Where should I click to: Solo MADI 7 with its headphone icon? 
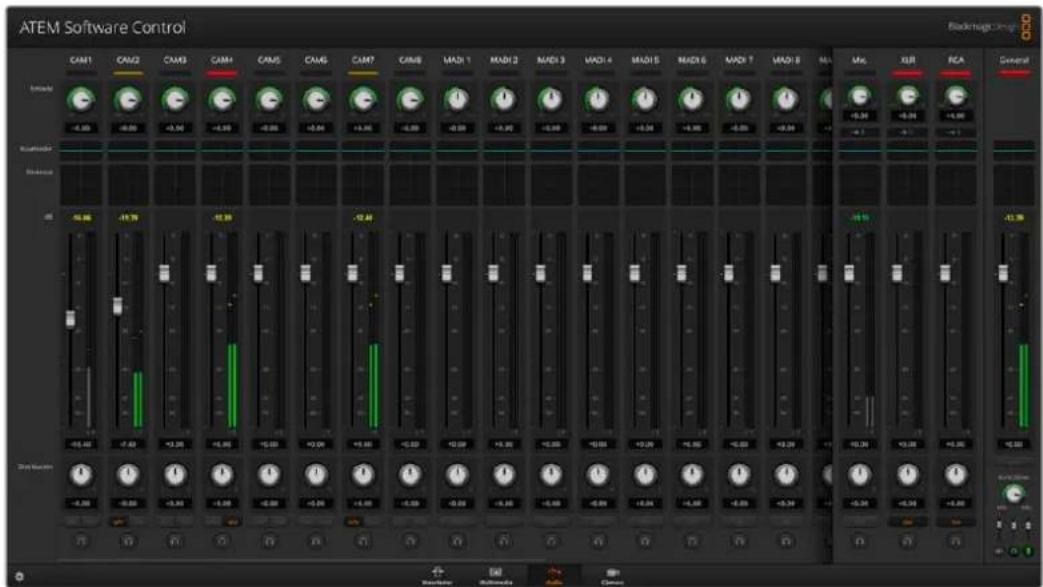[x=739, y=541]
